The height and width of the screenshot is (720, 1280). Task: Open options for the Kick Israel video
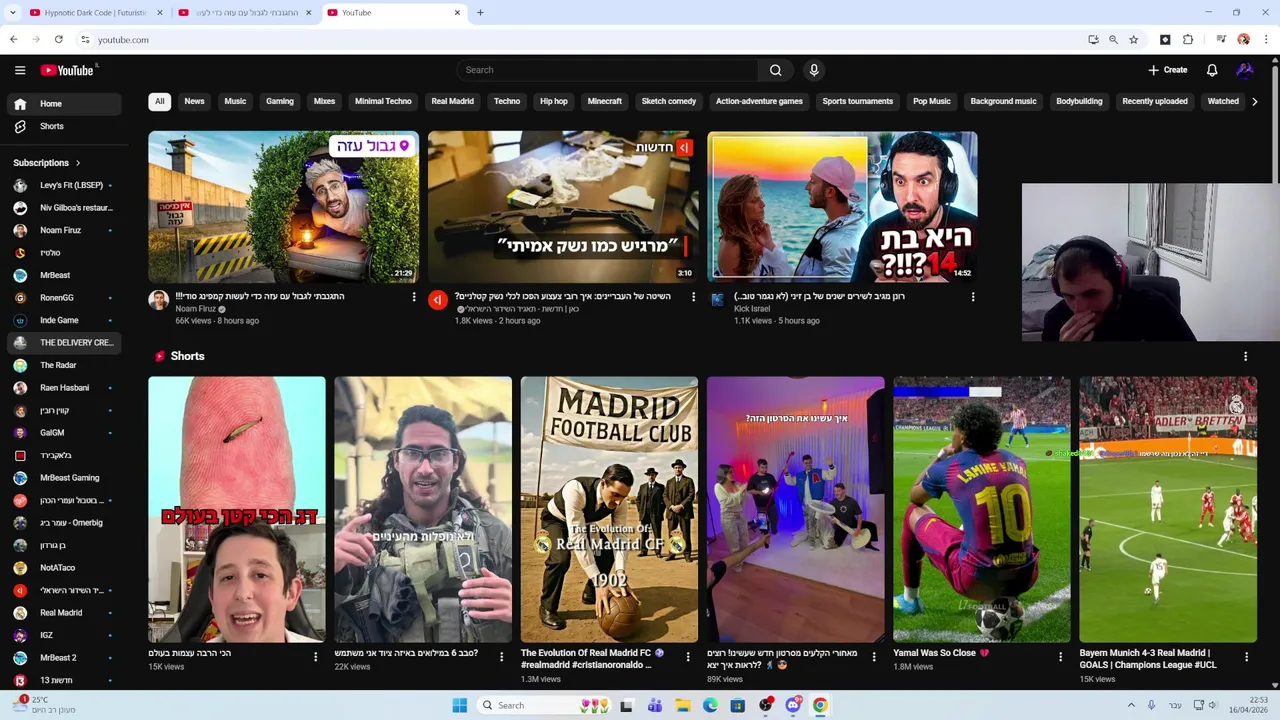[x=973, y=297]
